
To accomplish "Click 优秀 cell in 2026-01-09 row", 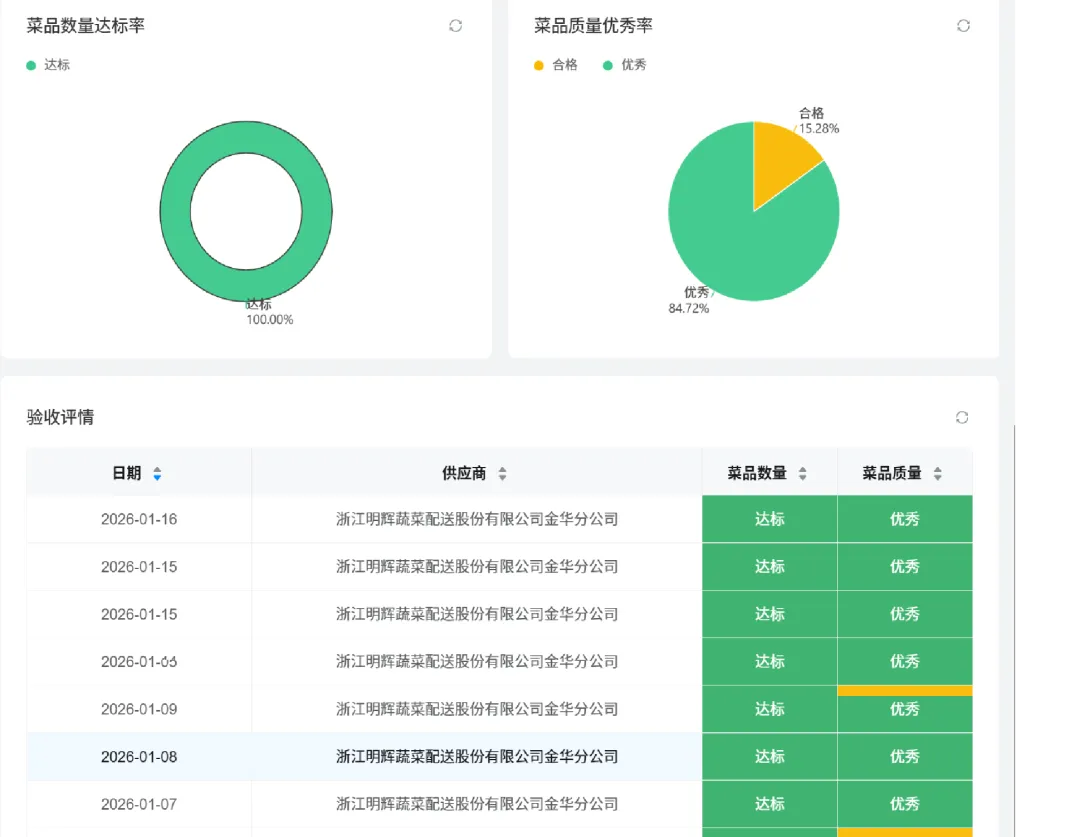I will pos(904,710).
